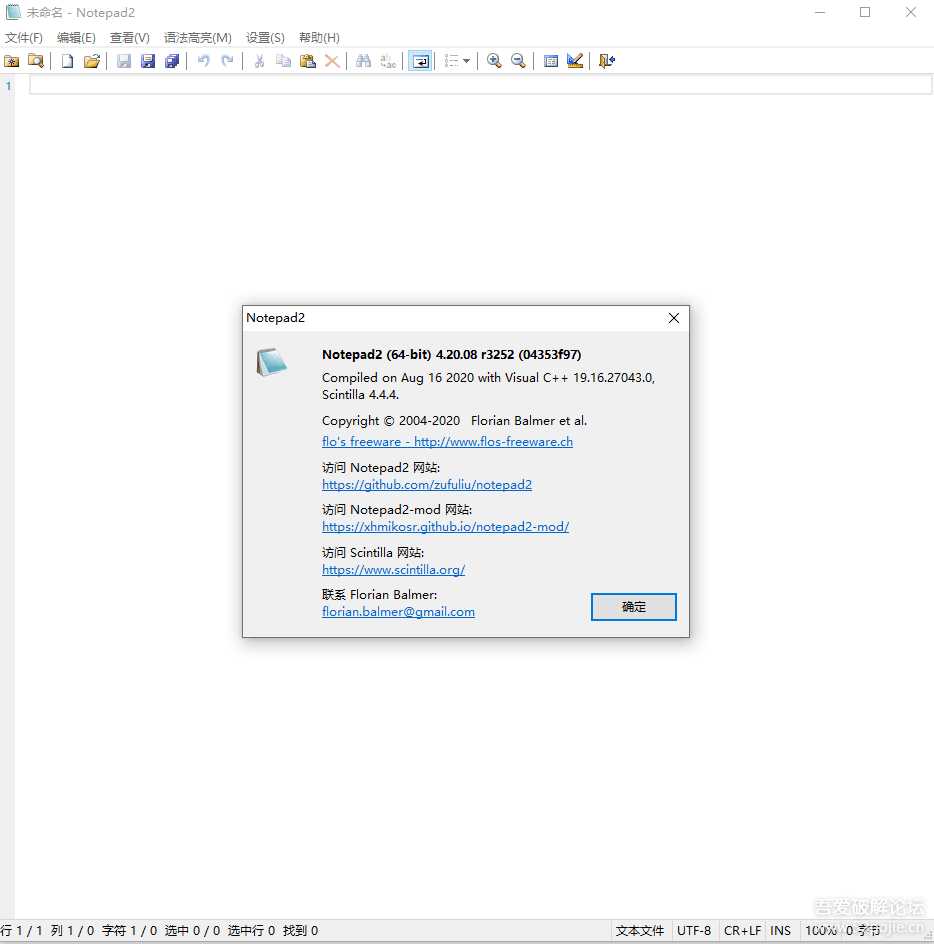This screenshot has width=934, height=944.
Task: Create a new document with the blank page icon
Action: 67,61
